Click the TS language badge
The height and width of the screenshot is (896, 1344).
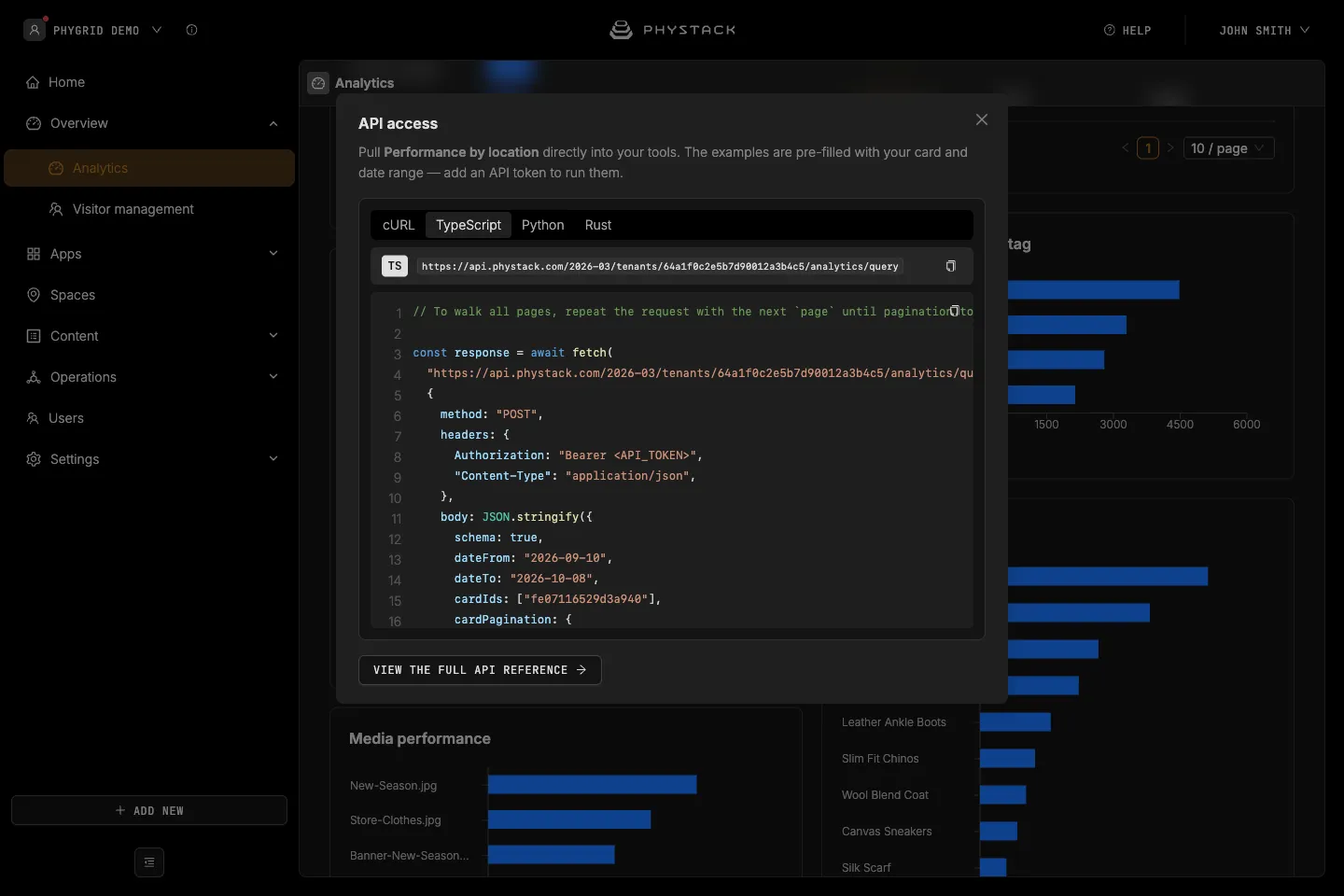395,266
